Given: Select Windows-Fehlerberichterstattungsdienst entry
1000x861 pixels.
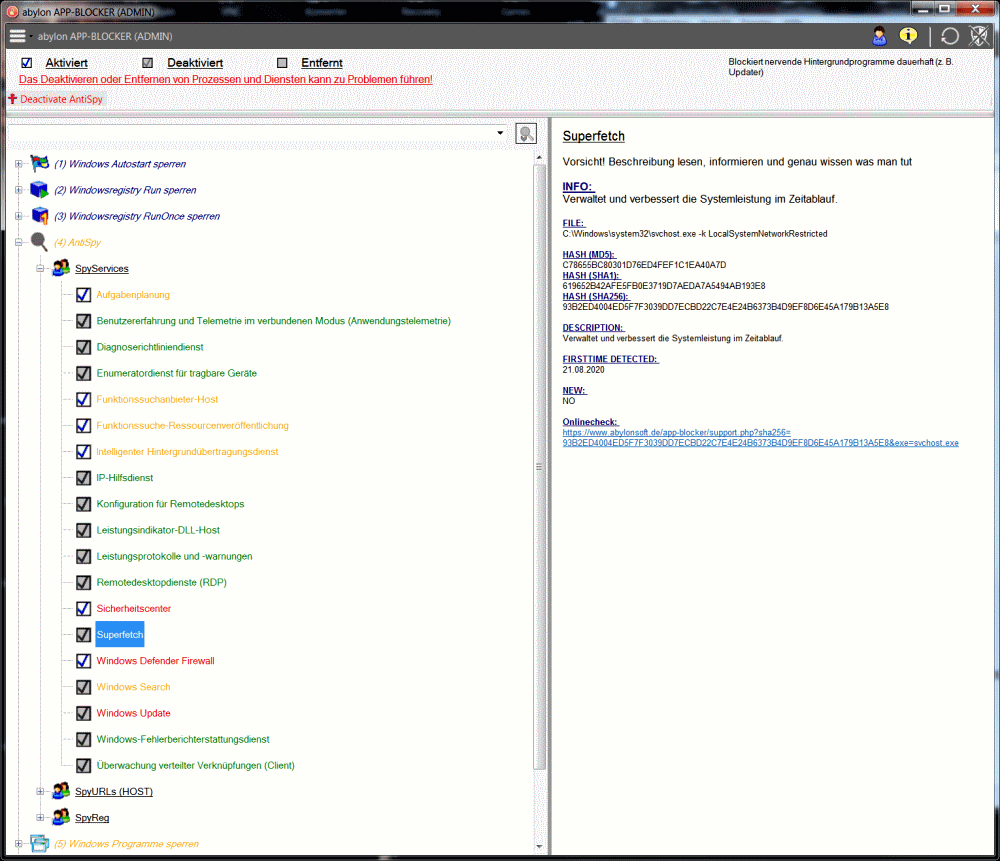Looking at the screenshot, I should (x=183, y=739).
